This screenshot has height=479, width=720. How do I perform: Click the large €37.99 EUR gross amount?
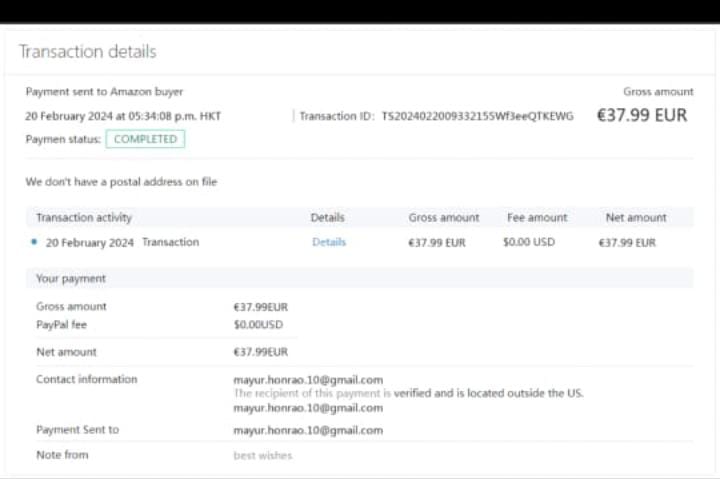(x=641, y=115)
